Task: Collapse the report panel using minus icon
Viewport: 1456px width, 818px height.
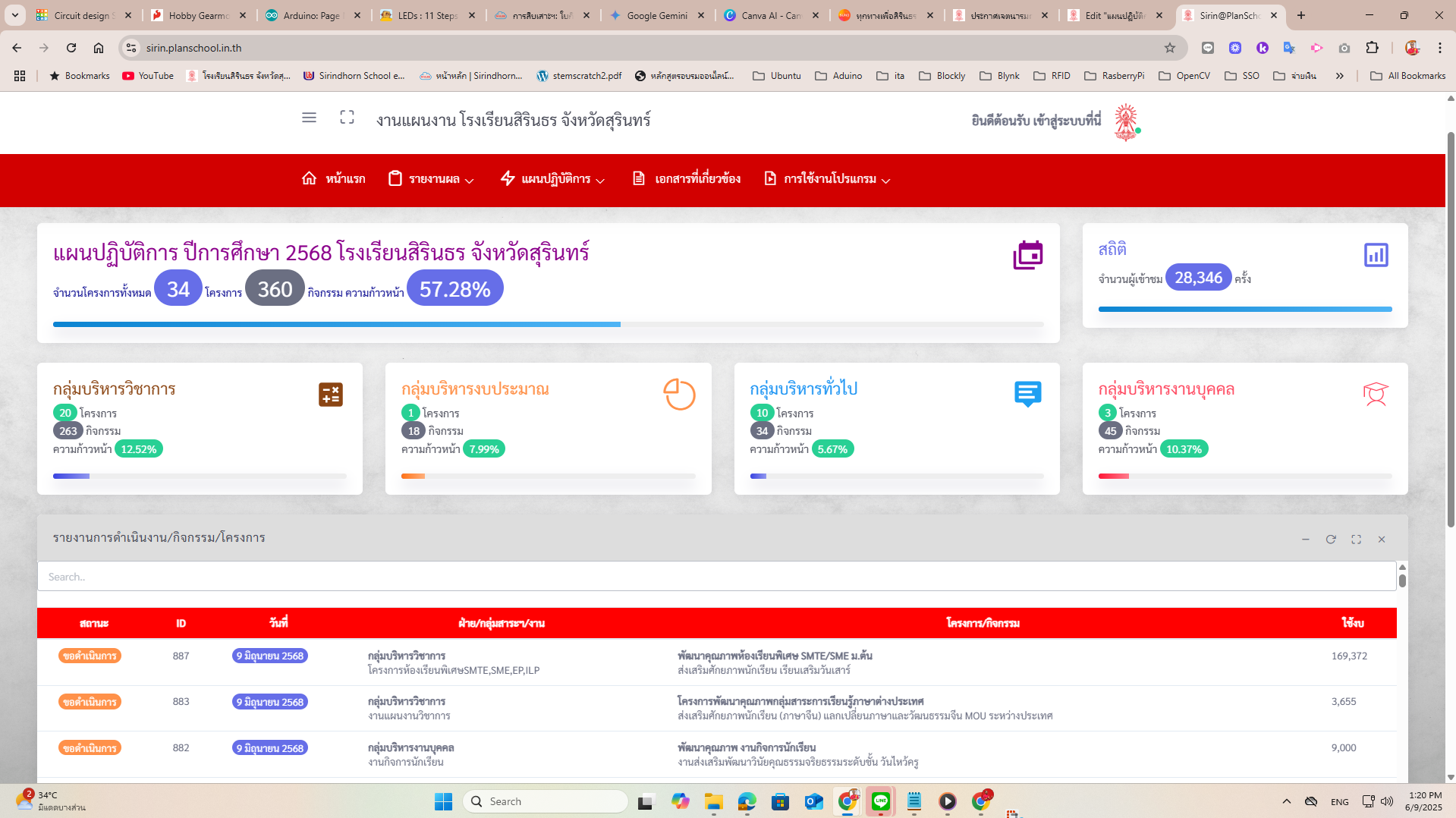Action: pyautogui.click(x=1306, y=540)
